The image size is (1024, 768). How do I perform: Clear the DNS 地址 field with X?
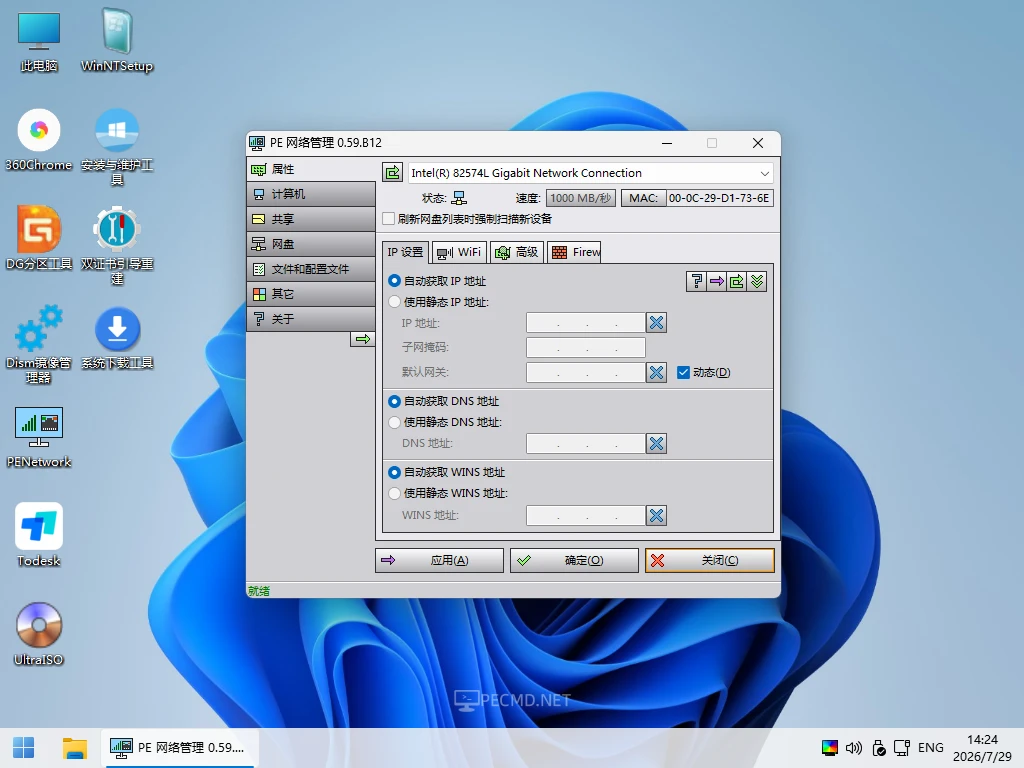click(x=656, y=443)
